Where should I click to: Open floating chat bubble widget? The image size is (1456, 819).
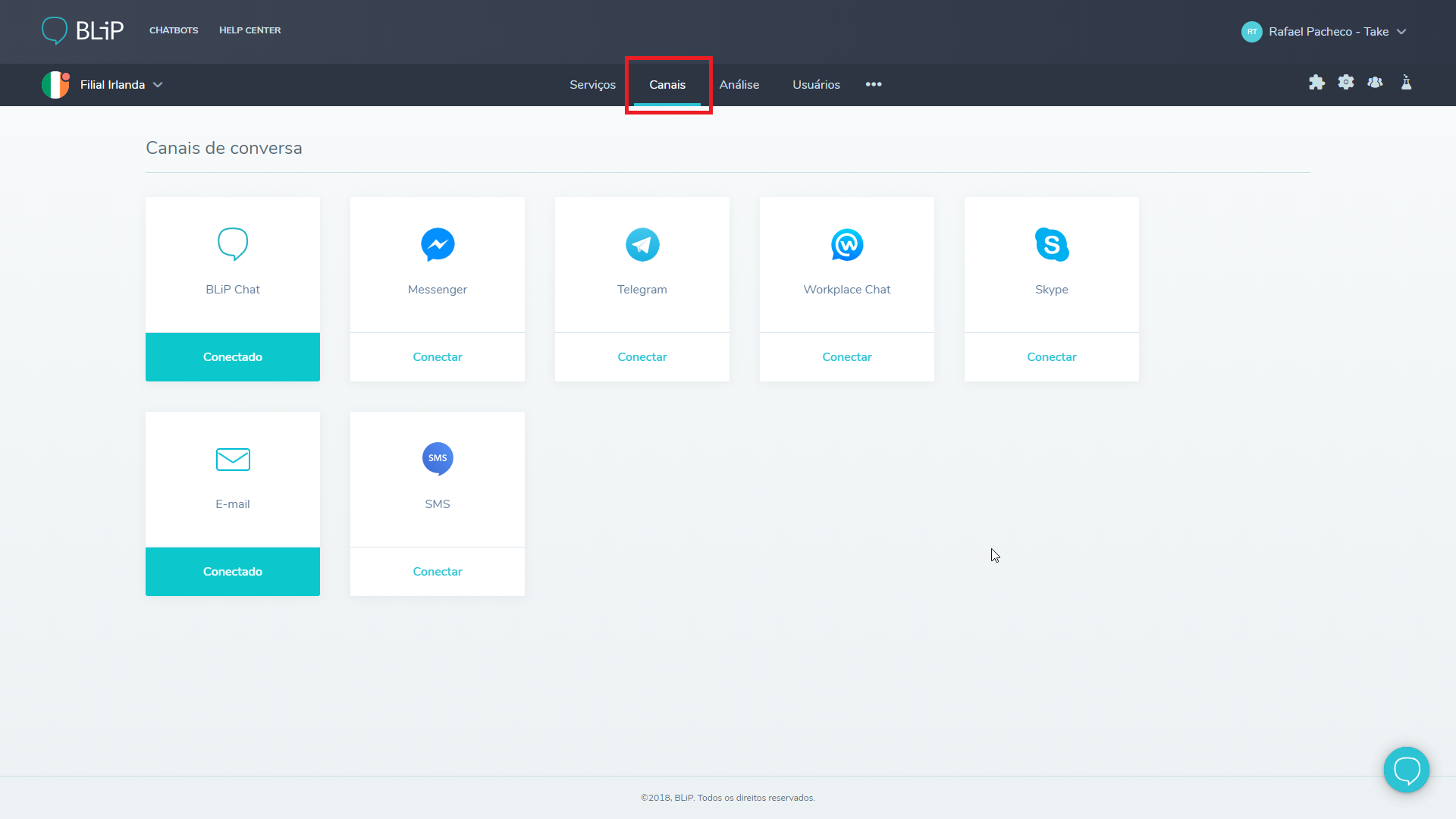click(x=1406, y=770)
